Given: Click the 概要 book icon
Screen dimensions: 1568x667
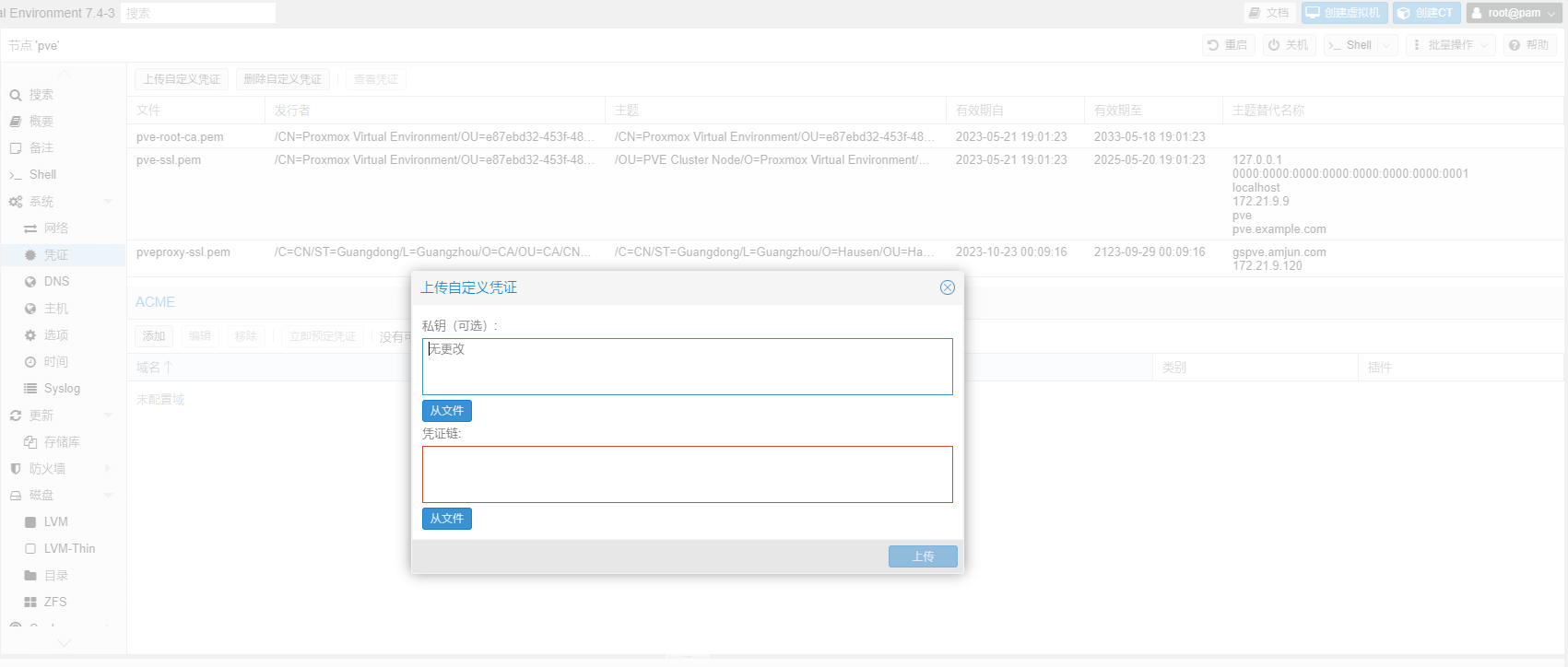Looking at the screenshot, I should point(16,122).
